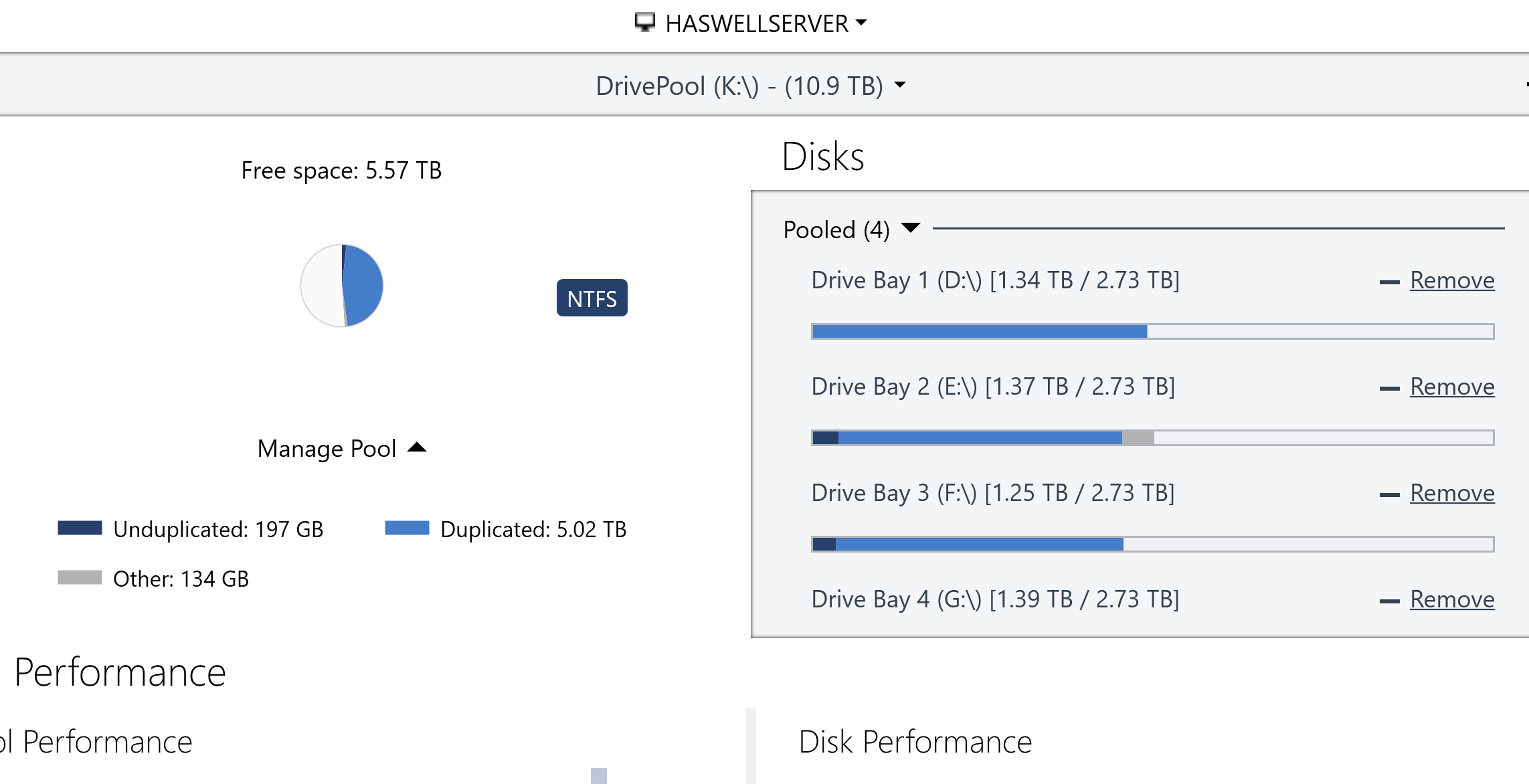Click the Other gray legend swatch
The image size is (1529, 784).
point(80,577)
